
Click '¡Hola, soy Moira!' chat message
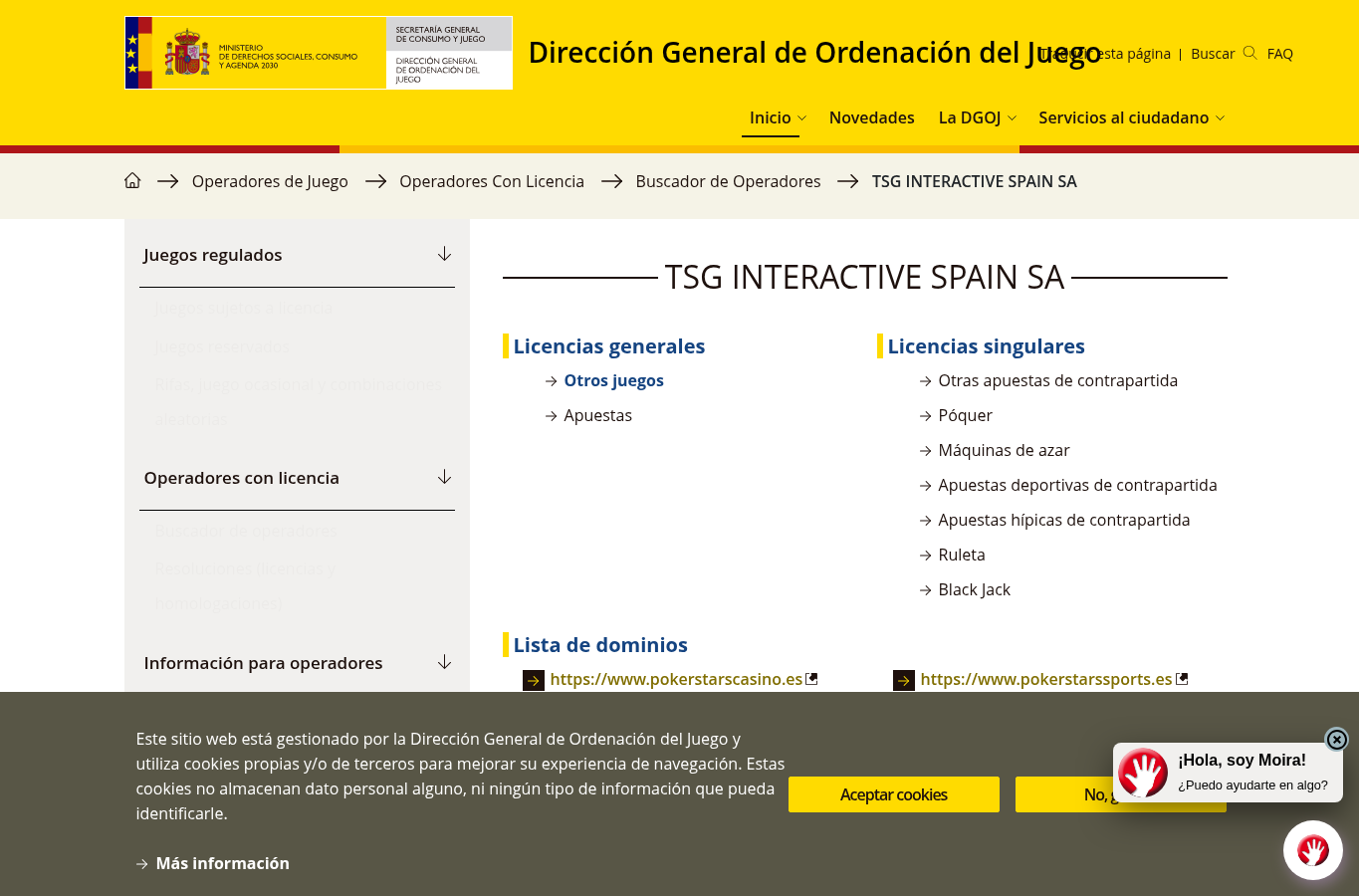[1242, 760]
